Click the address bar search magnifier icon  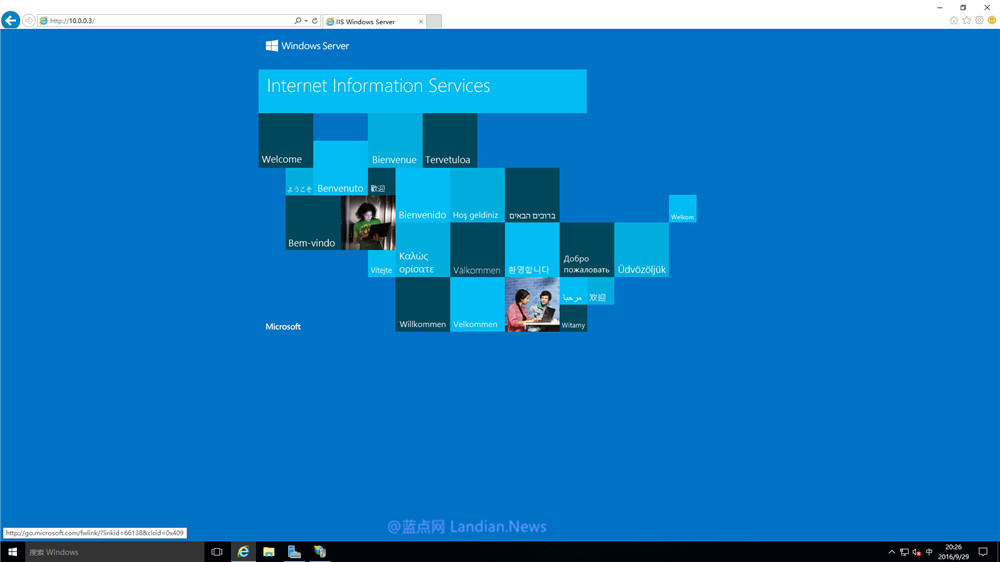297,21
